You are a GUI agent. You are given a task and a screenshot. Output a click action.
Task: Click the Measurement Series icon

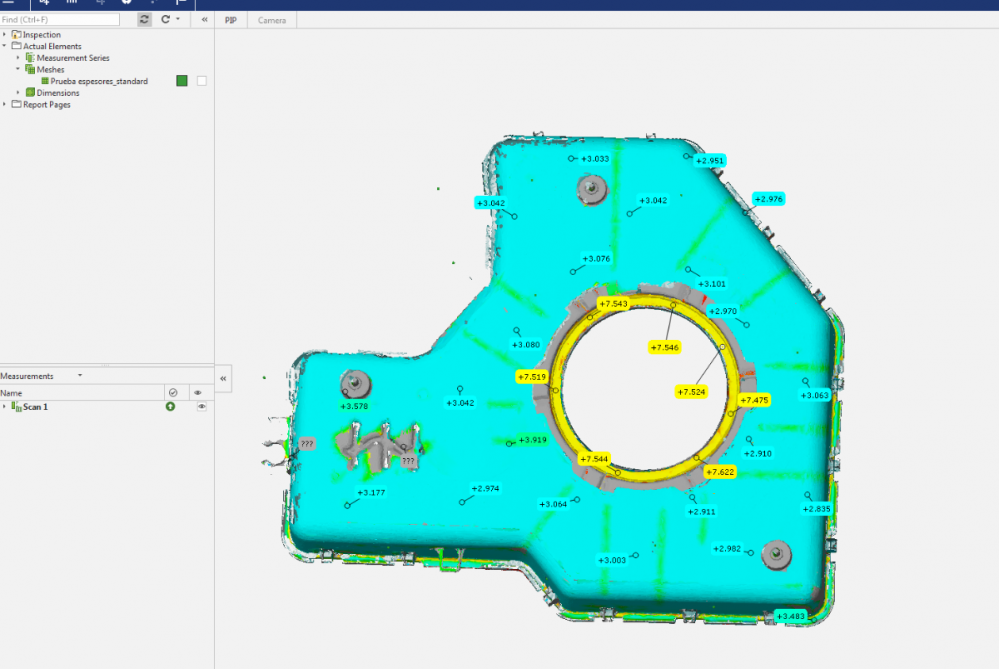click(30, 58)
